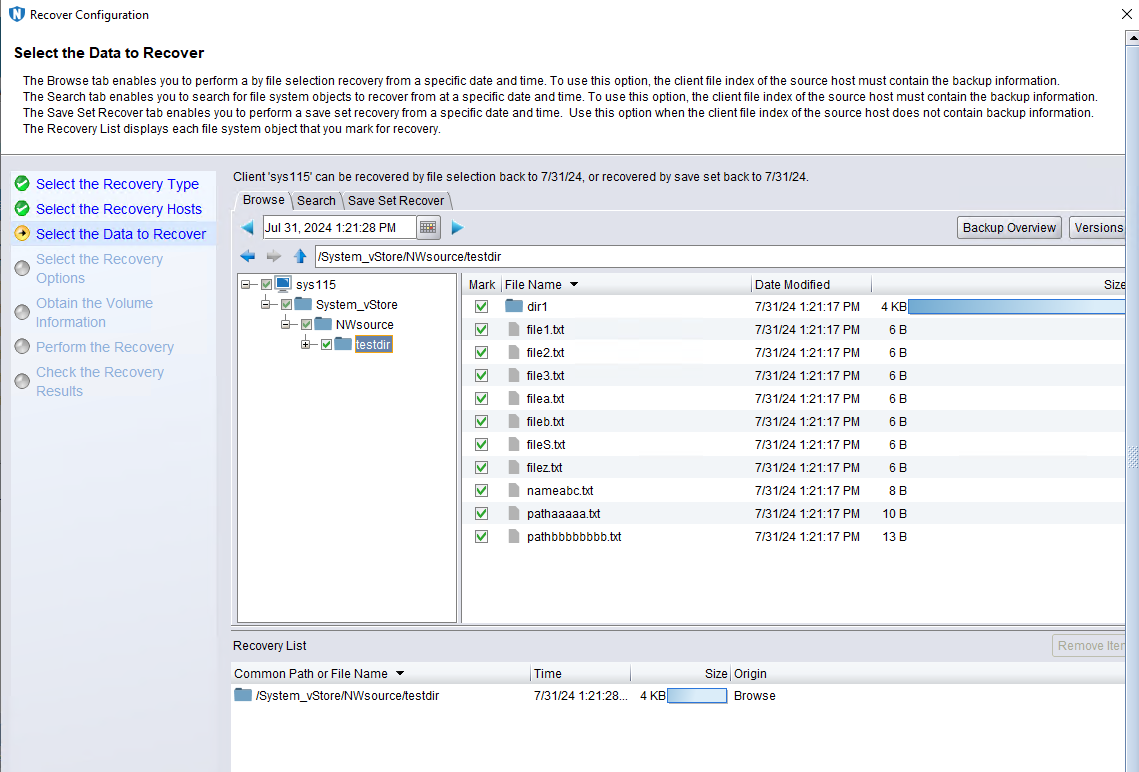The height and width of the screenshot is (772, 1139).
Task: Click the filea.txt file icon
Action: coord(514,399)
